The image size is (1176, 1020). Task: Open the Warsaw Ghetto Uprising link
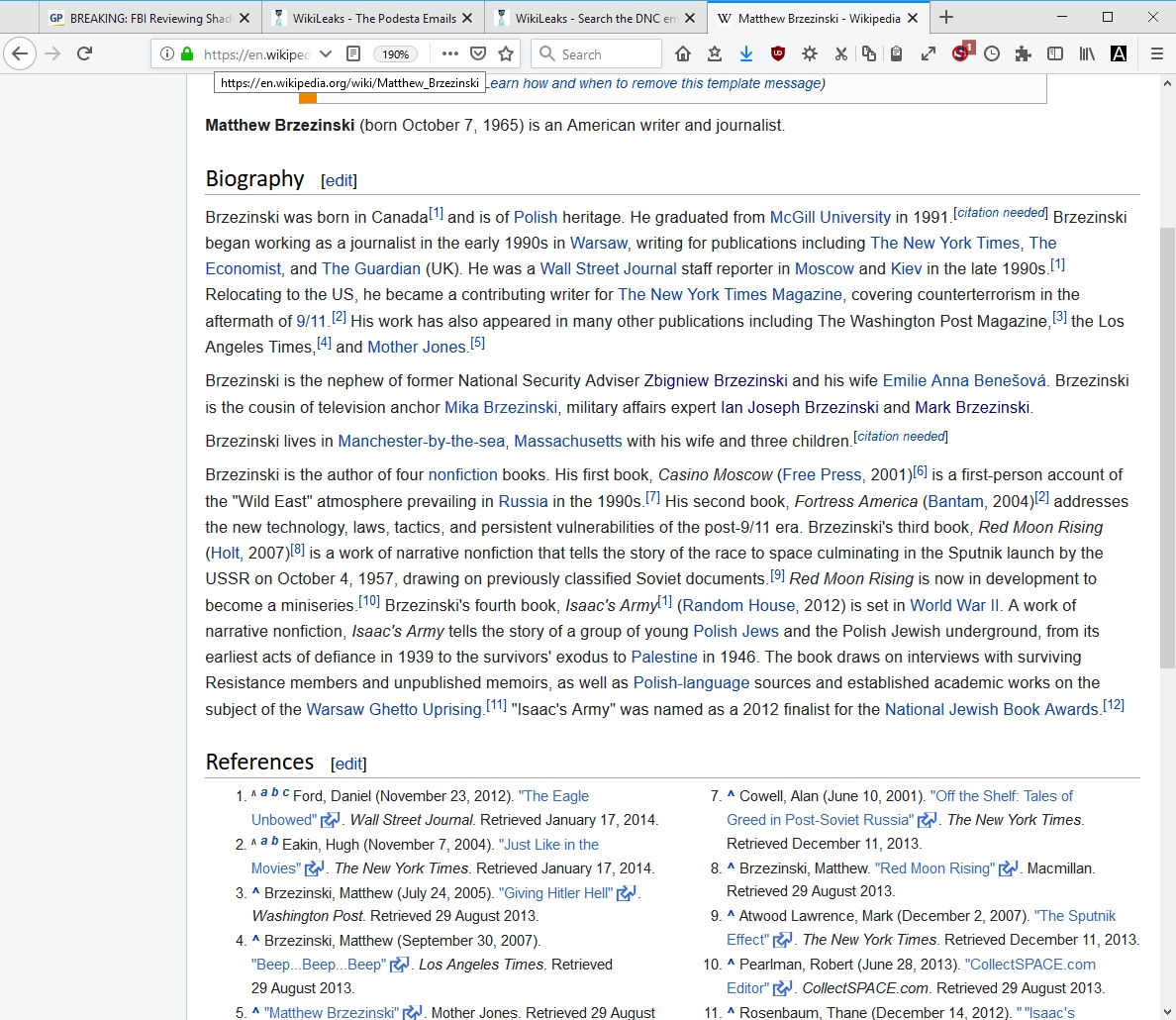tap(394, 709)
